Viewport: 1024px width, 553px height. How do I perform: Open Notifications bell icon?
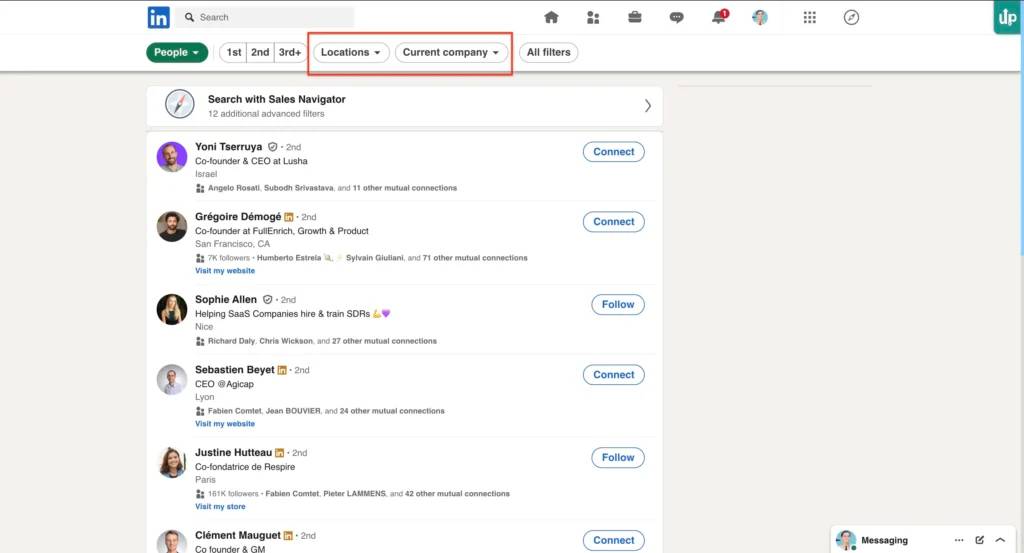coord(718,17)
